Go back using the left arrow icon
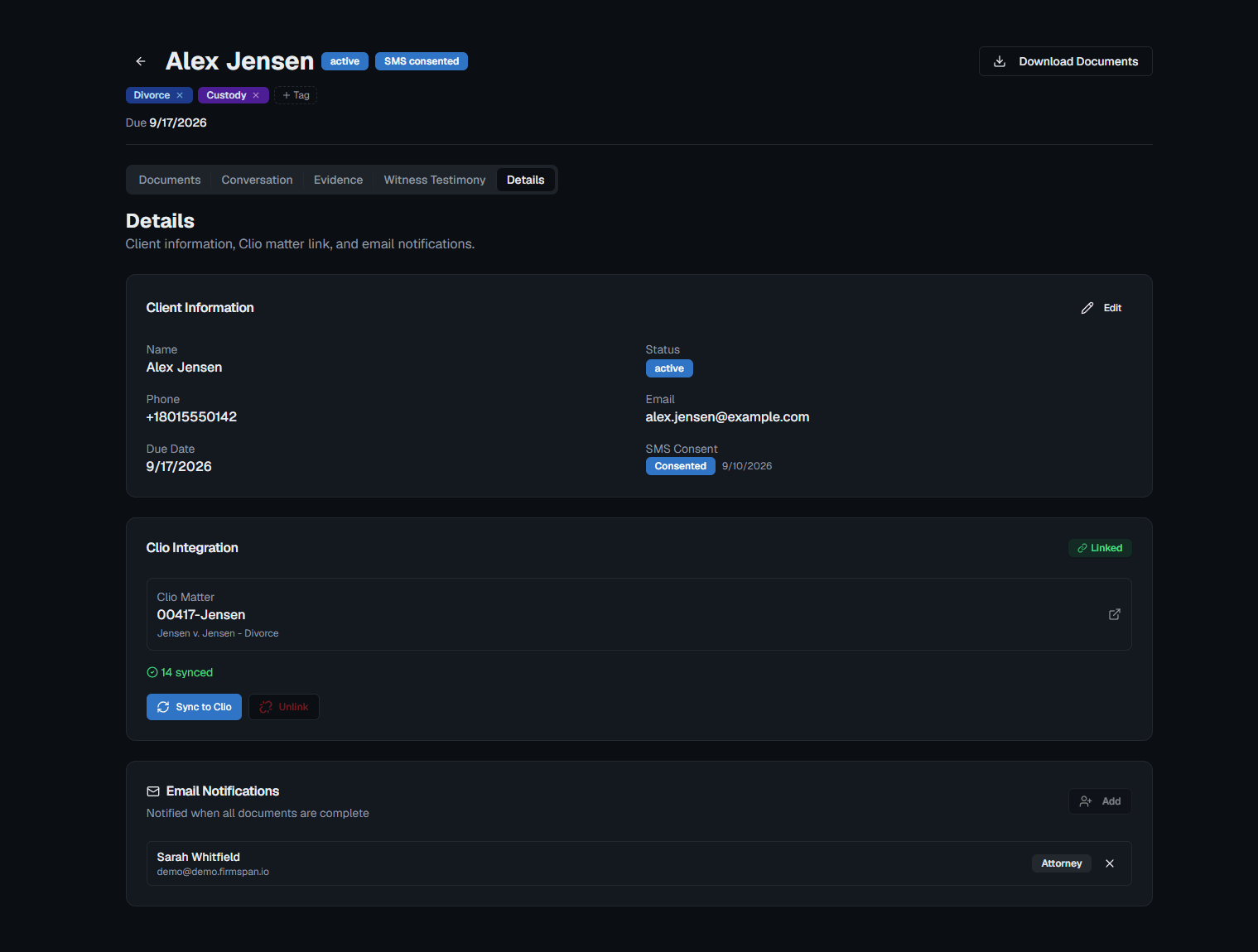This screenshot has height=952, width=1258. point(141,61)
